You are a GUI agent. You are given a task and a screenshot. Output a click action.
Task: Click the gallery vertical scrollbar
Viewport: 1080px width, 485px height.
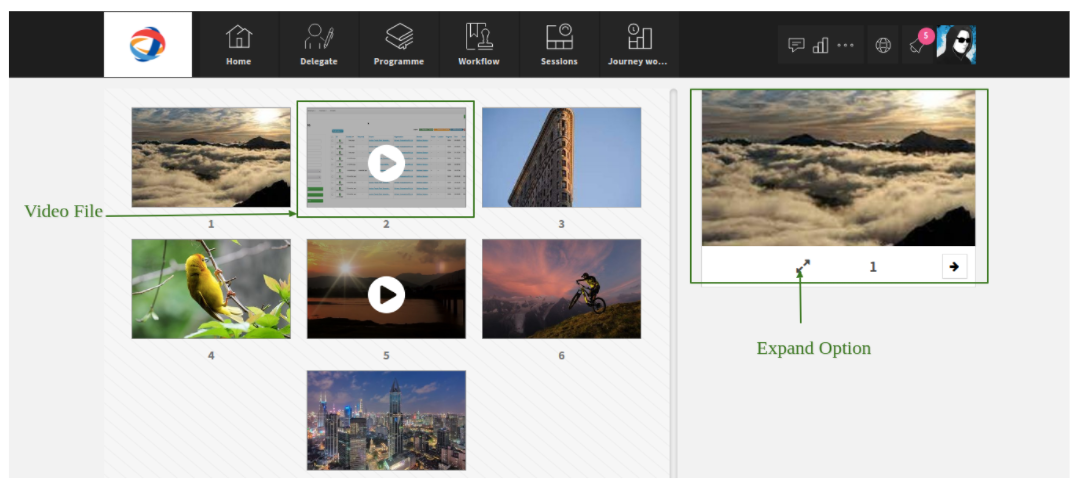tap(673, 282)
